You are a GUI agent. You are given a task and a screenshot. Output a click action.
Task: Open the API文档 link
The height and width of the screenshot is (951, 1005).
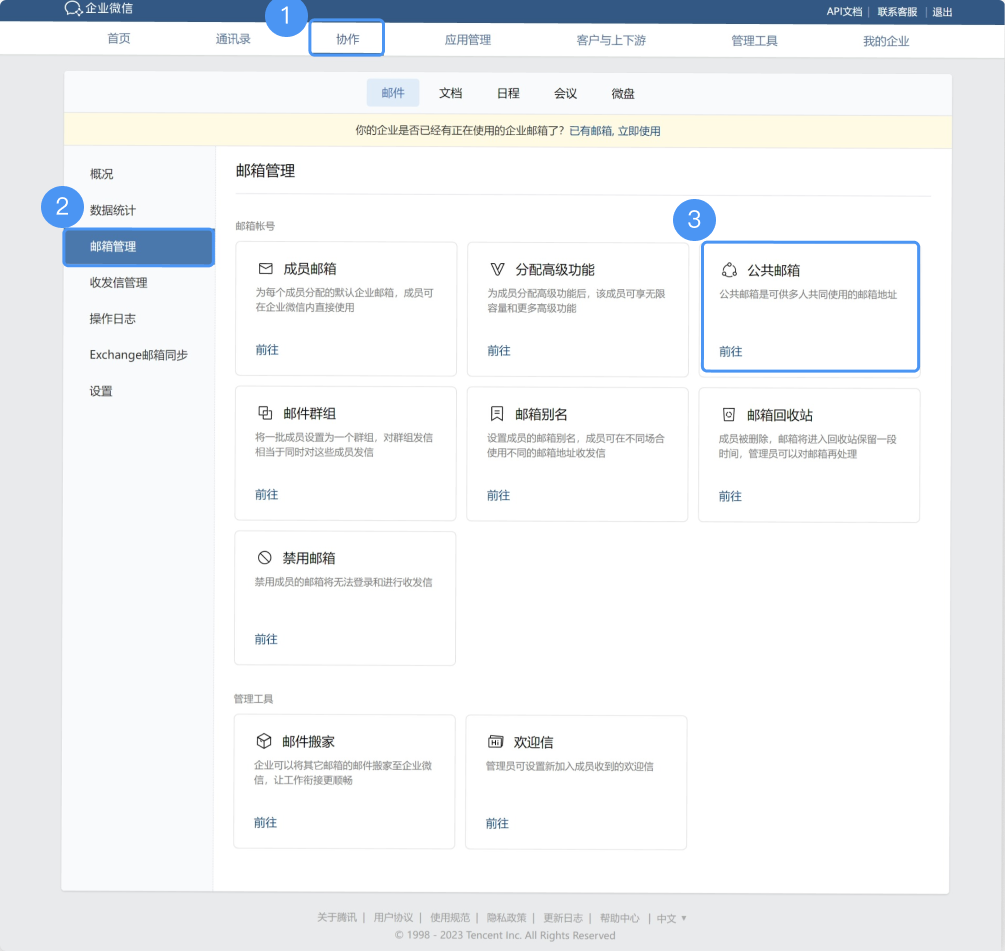[x=844, y=12]
